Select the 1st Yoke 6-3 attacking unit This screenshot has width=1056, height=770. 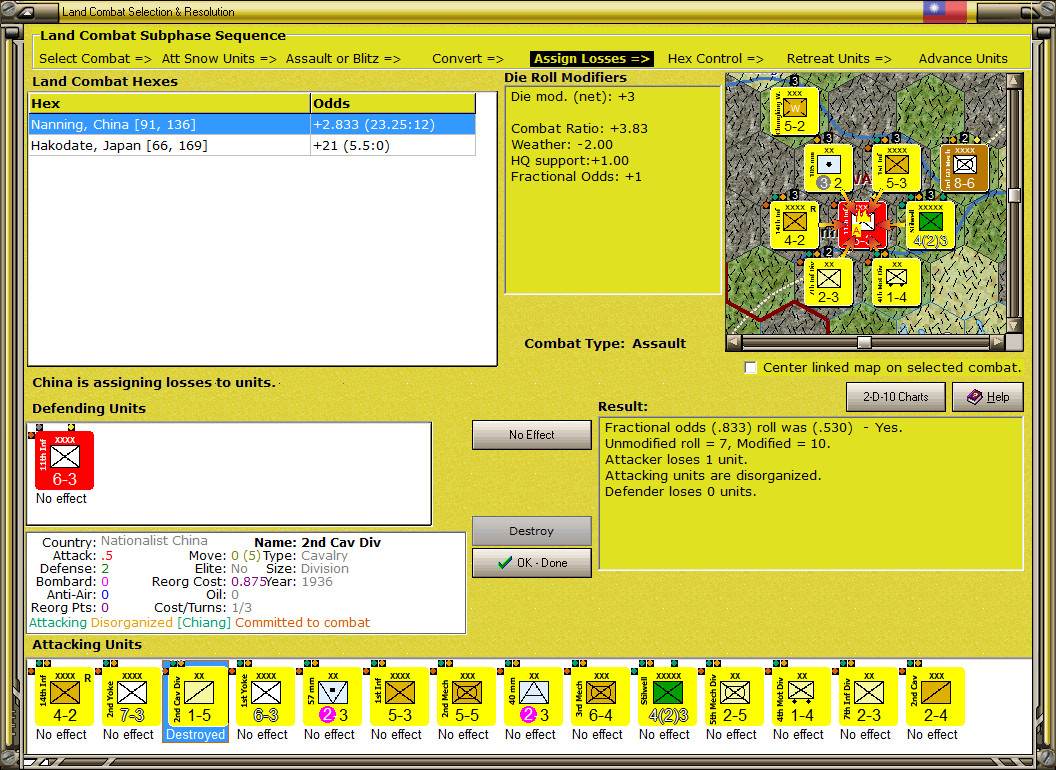265,697
